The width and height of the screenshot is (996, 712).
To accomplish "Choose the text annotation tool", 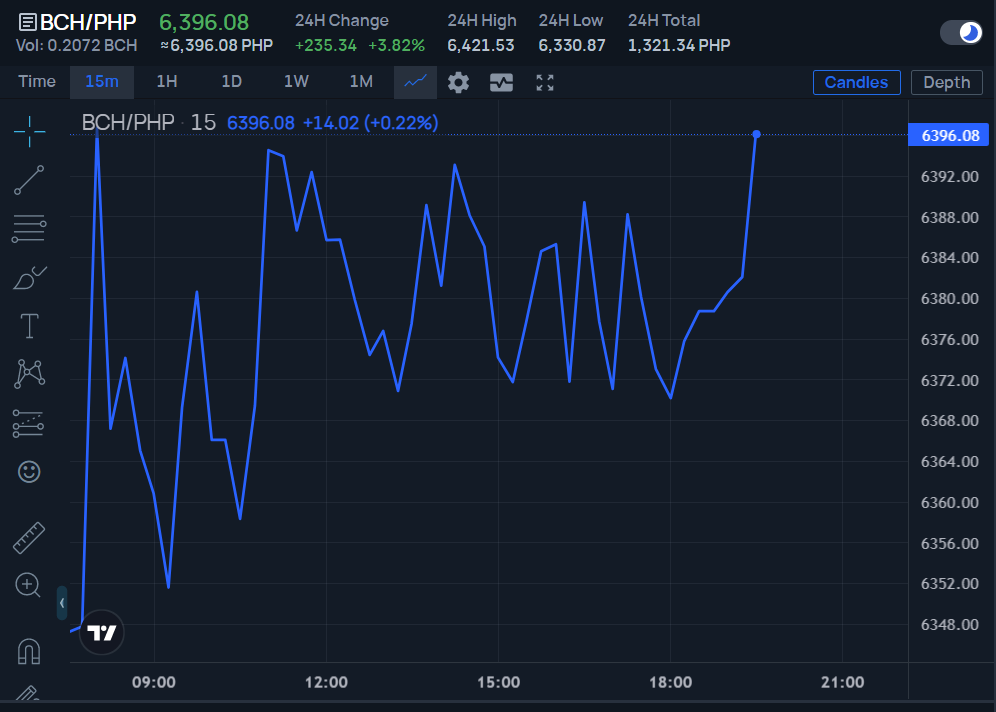I will 29,326.
